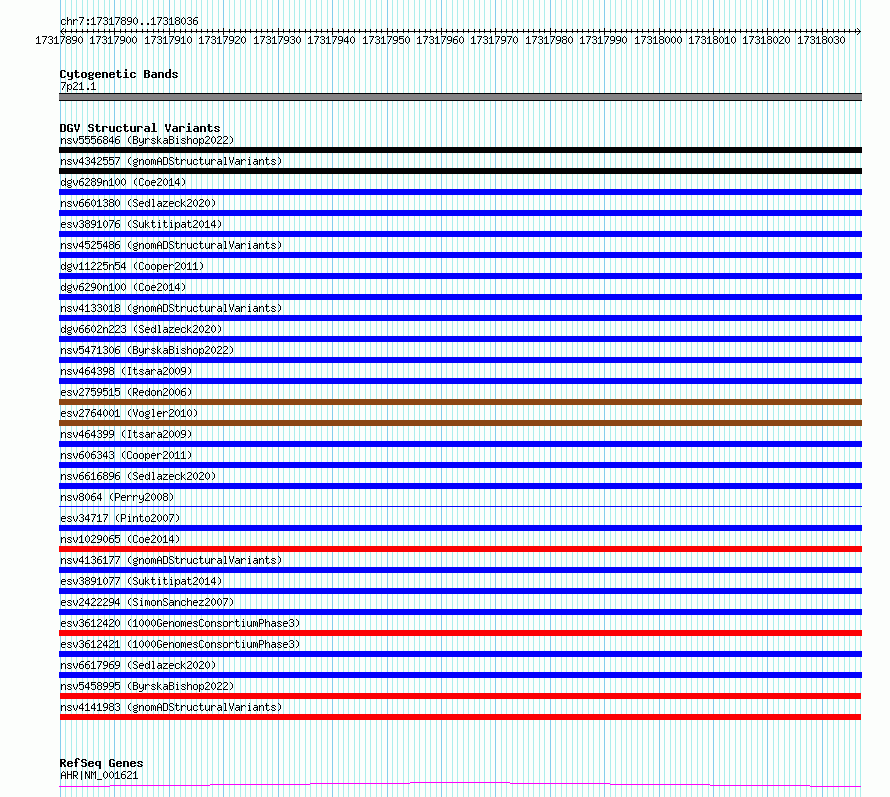Image resolution: width=890 pixels, height=797 pixels.
Task: Select variant label esv3612421 (1000GenomesConsortiumPhase3)
Action: [x=180, y=644]
